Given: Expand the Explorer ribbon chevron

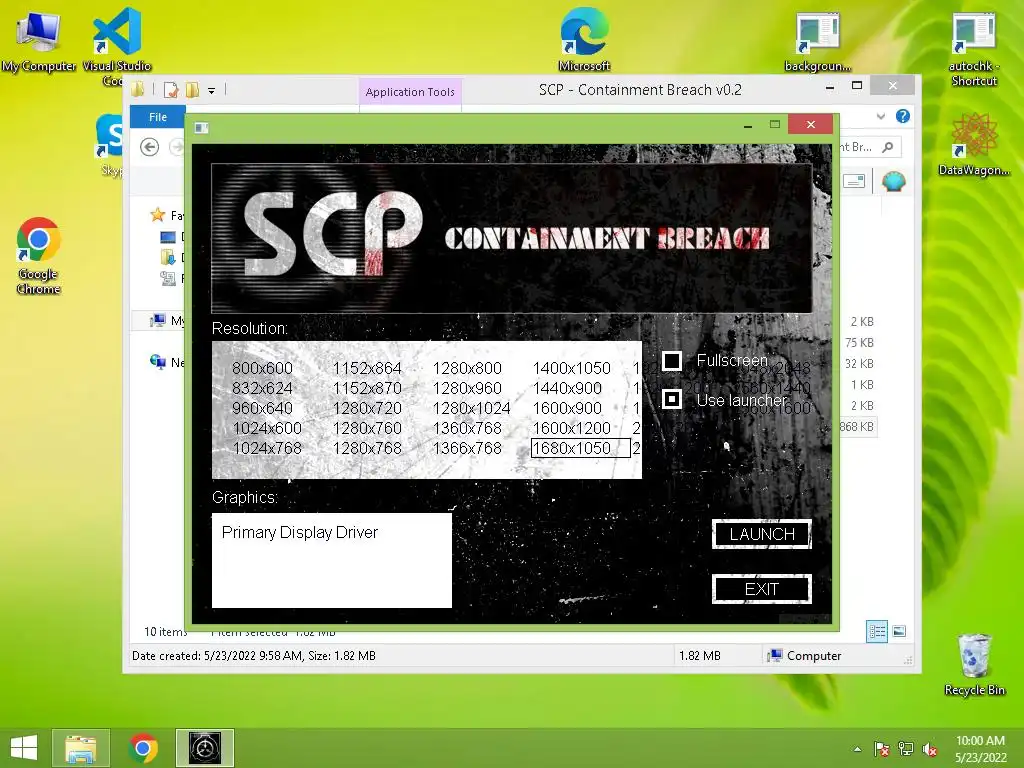Looking at the screenshot, I should pos(881,116).
